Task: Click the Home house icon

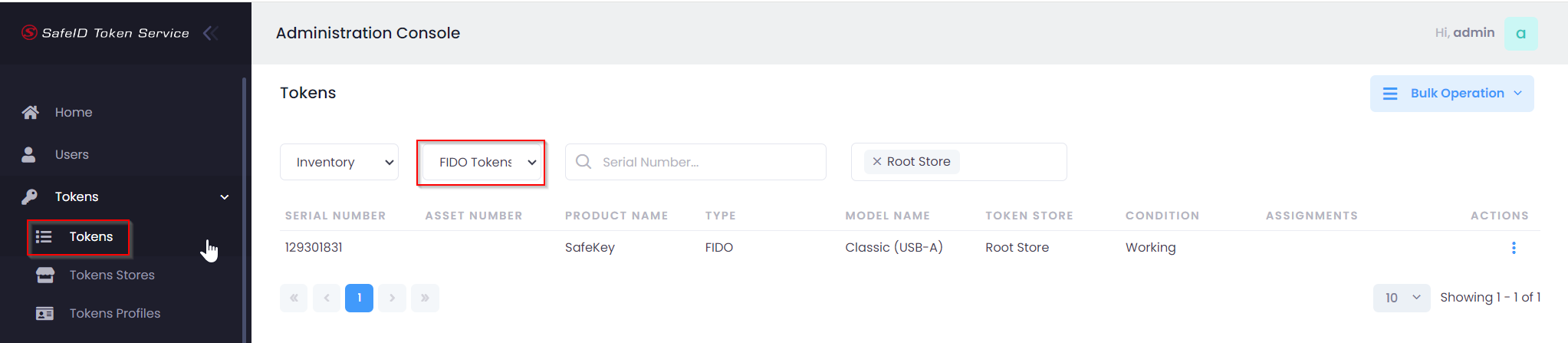Action: coord(31,113)
